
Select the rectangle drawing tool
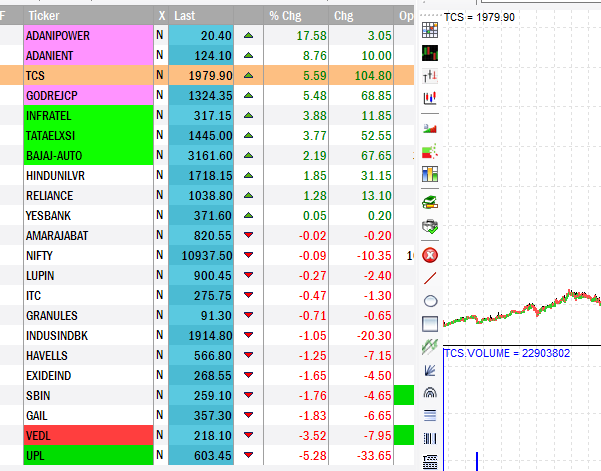click(x=430, y=324)
